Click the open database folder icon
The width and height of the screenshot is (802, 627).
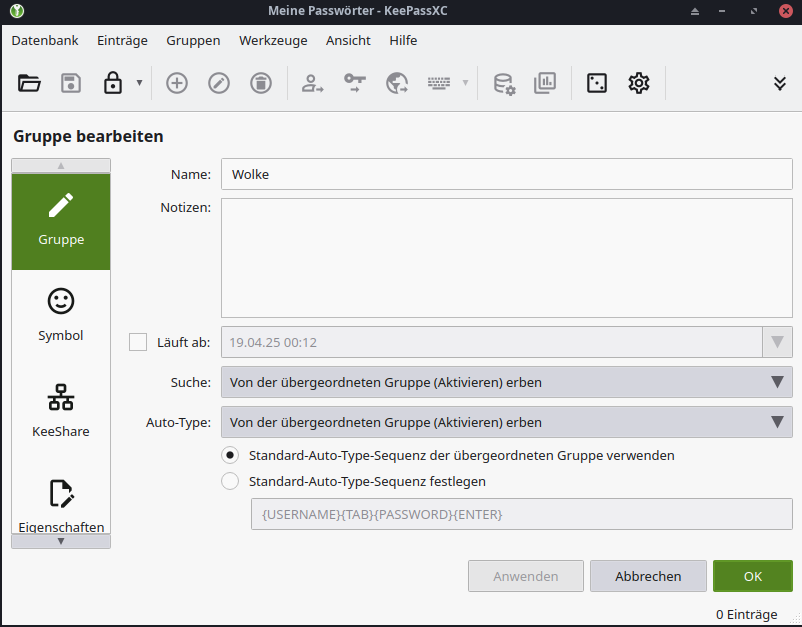pos(29,83)
